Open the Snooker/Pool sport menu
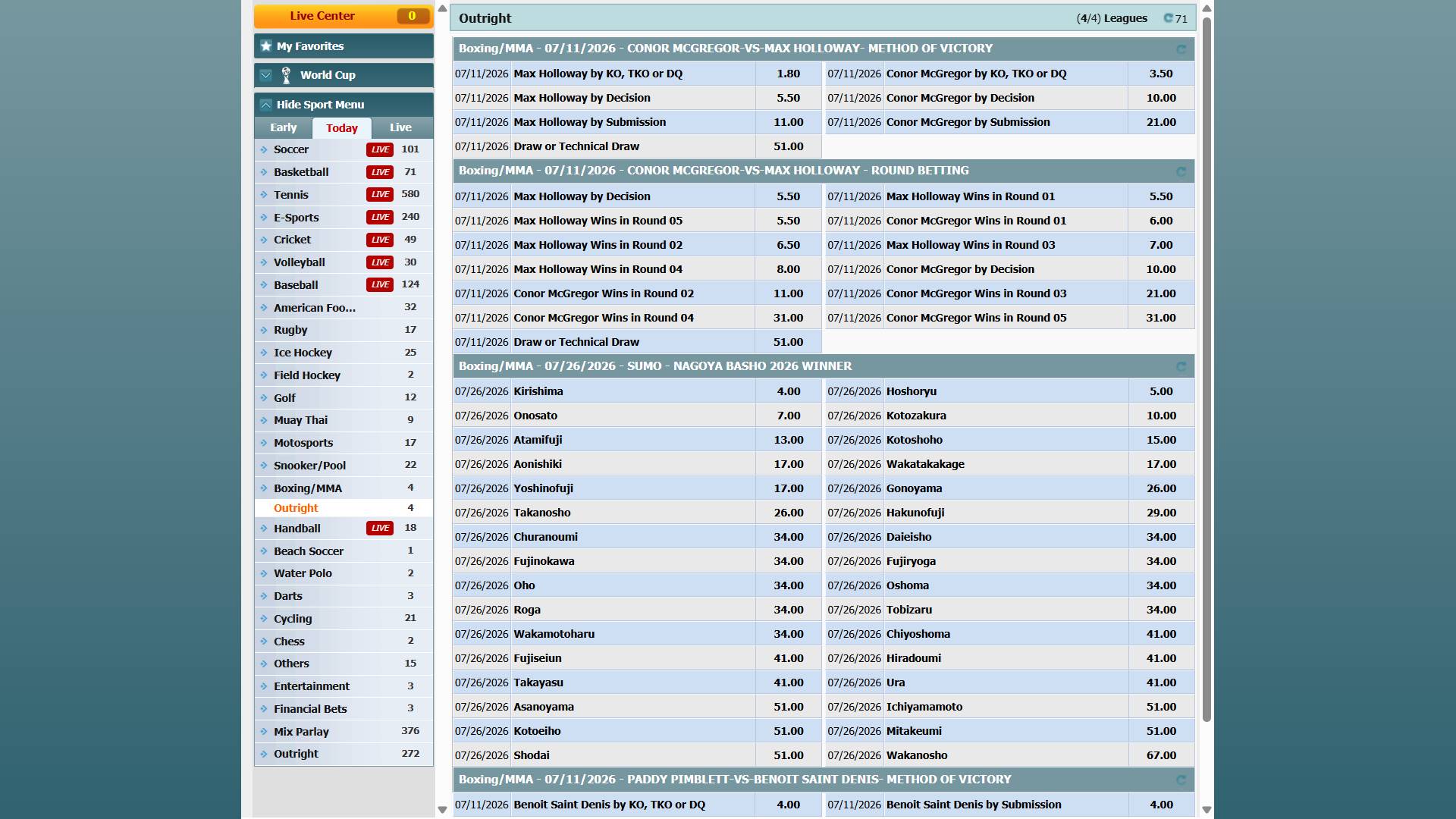Image resolution: width=1456 pixels, height=819 pixels. [344, 466]
